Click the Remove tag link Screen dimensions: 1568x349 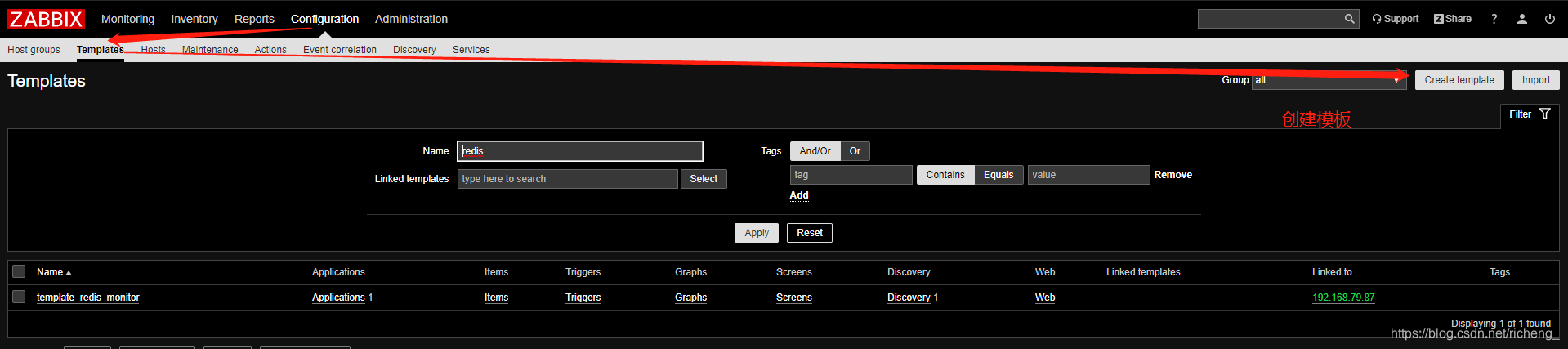(1173, 175)
